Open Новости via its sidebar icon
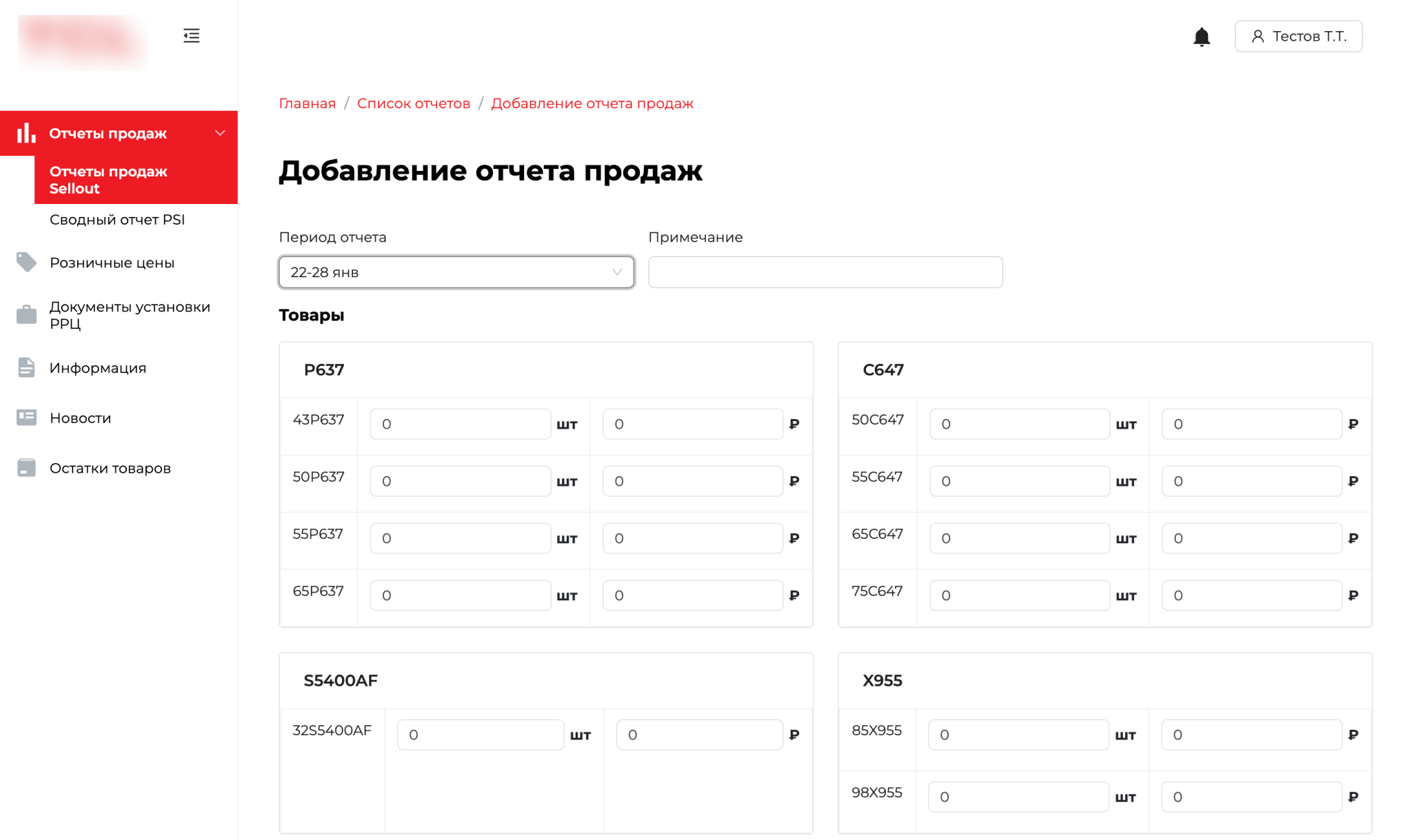Viewport: 1412px width, 840px height. click(x=26, y=417)
